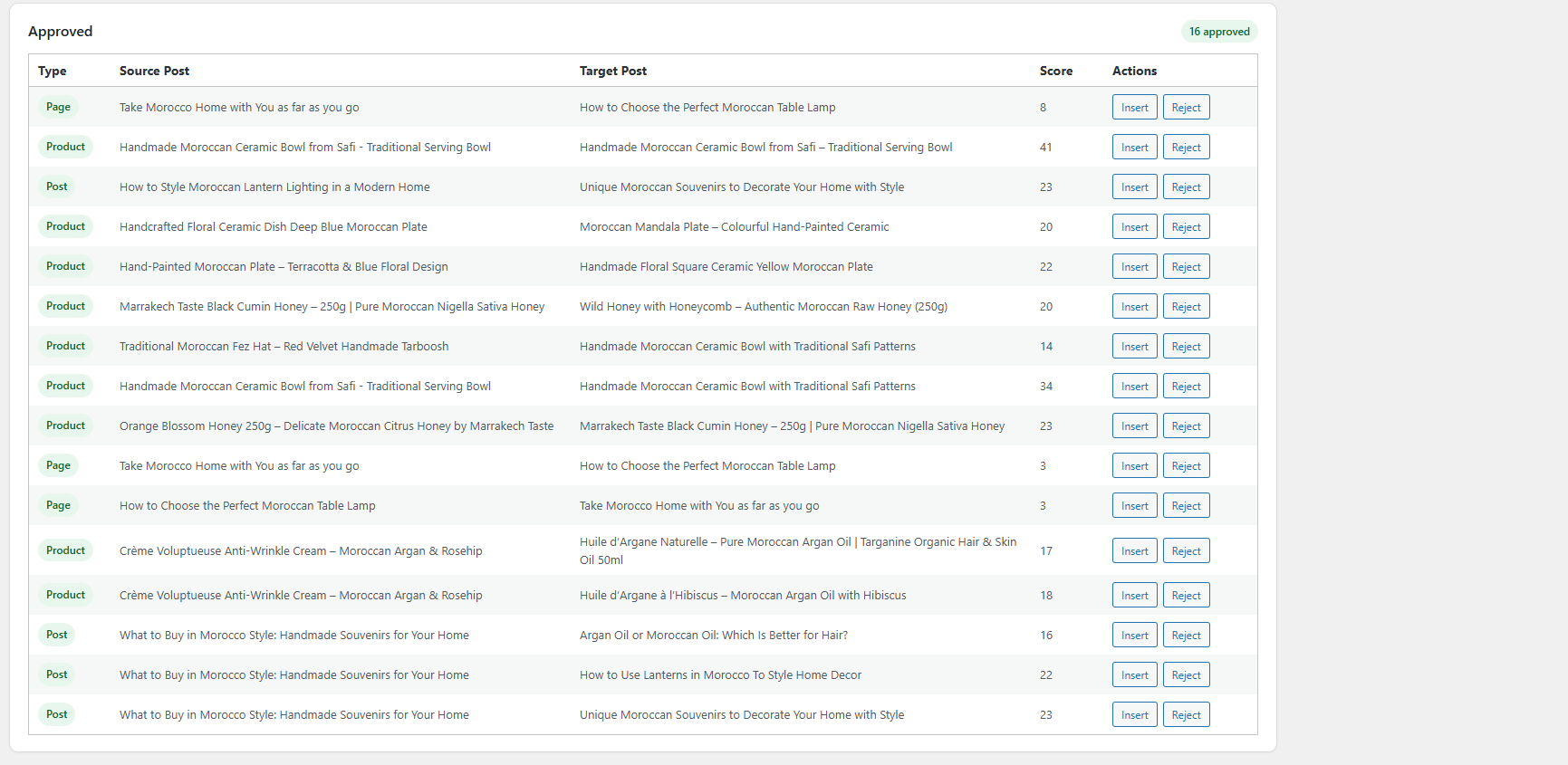Viewport: 1568px width, 765px height.
Task: Click the "Source Post" column header
Action: coord(155,71)
